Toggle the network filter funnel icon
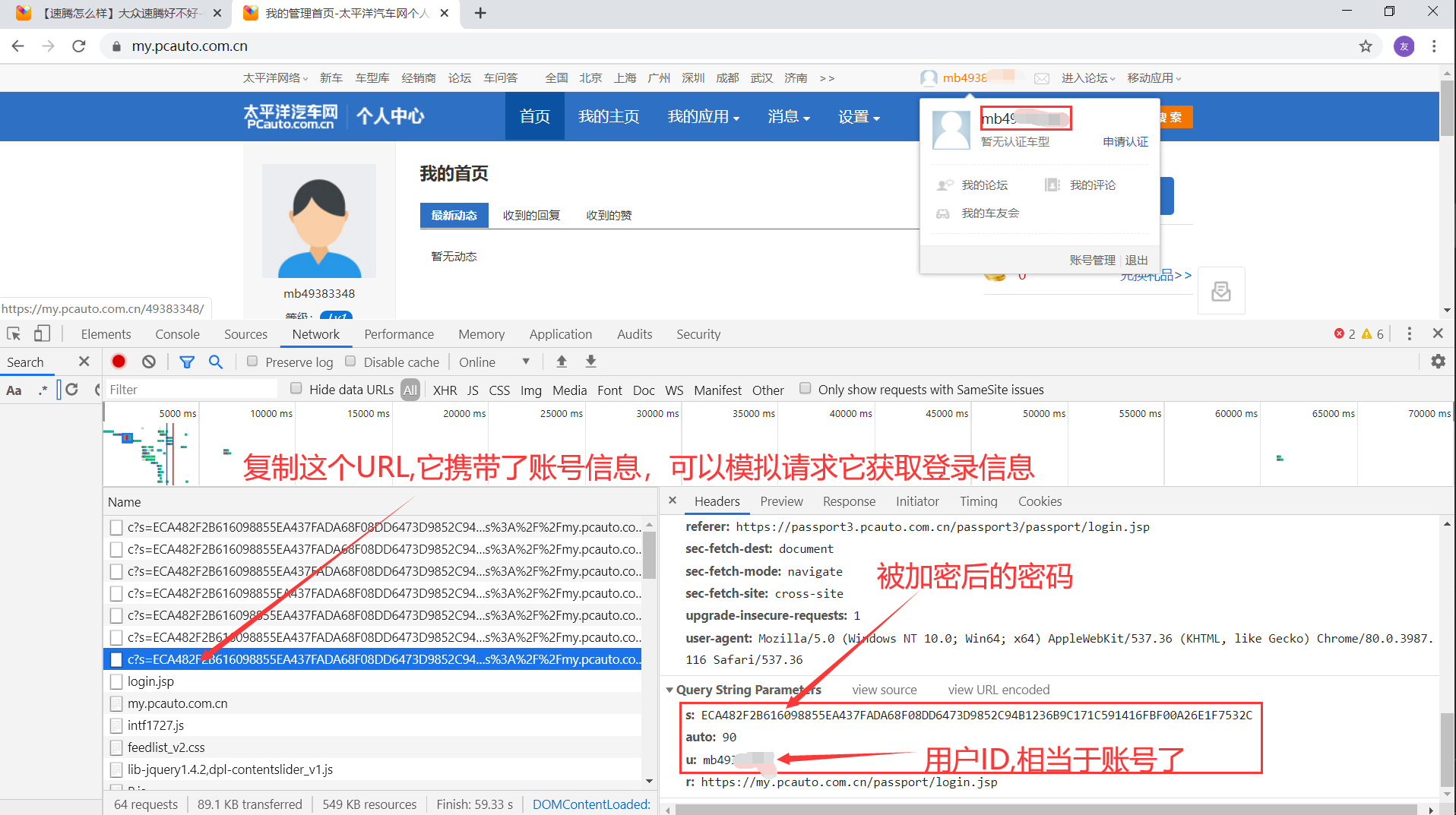Image resolution: width=1456 pixels, height=815 pixels. [186, 362]
